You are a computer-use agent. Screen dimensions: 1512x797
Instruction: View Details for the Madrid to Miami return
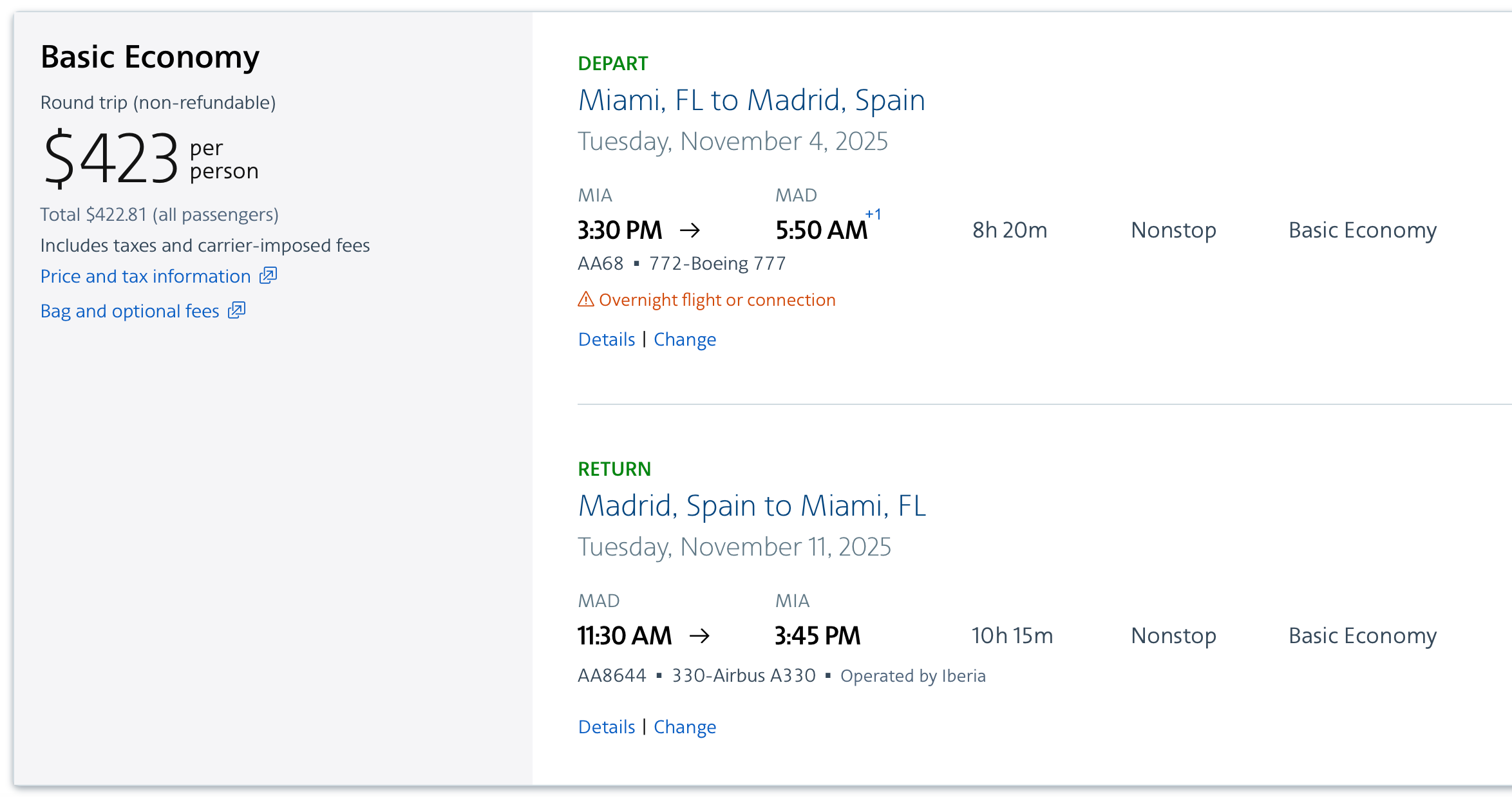pos(607,727)
